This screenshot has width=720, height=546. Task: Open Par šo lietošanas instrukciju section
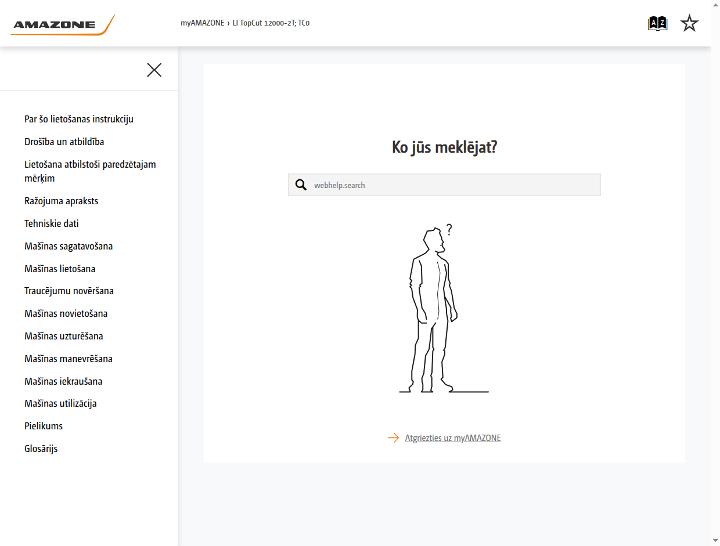pyautogui.click(x=79, y=119)
